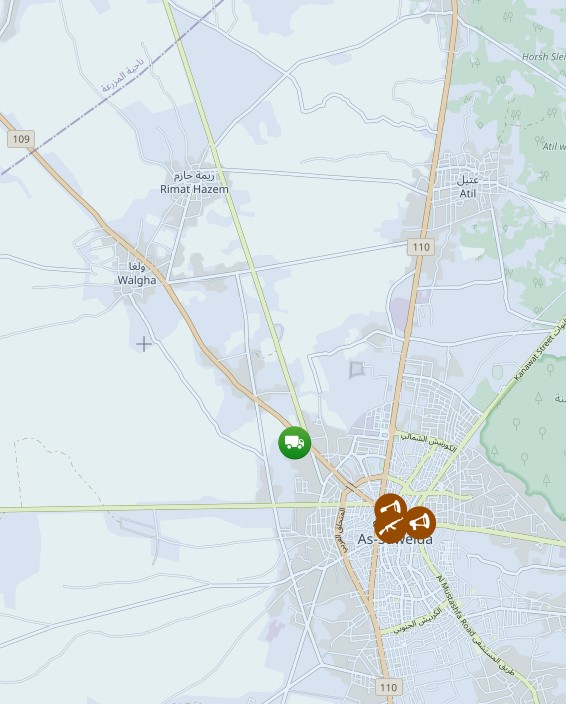Click the Arabic district boundary label

click(123, 75)
